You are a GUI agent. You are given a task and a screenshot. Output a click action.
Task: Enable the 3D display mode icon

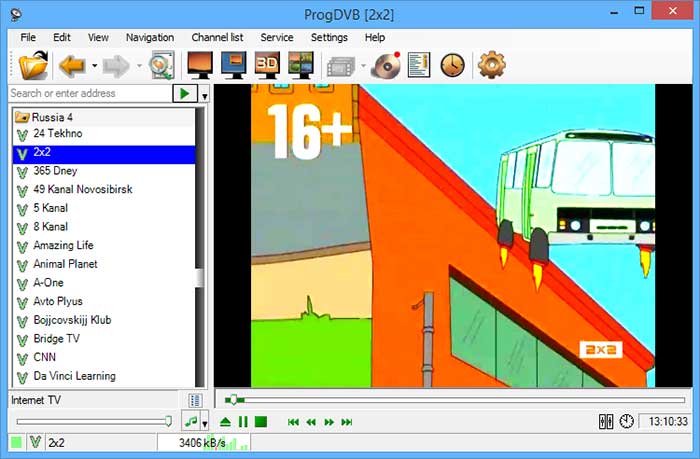267,65
